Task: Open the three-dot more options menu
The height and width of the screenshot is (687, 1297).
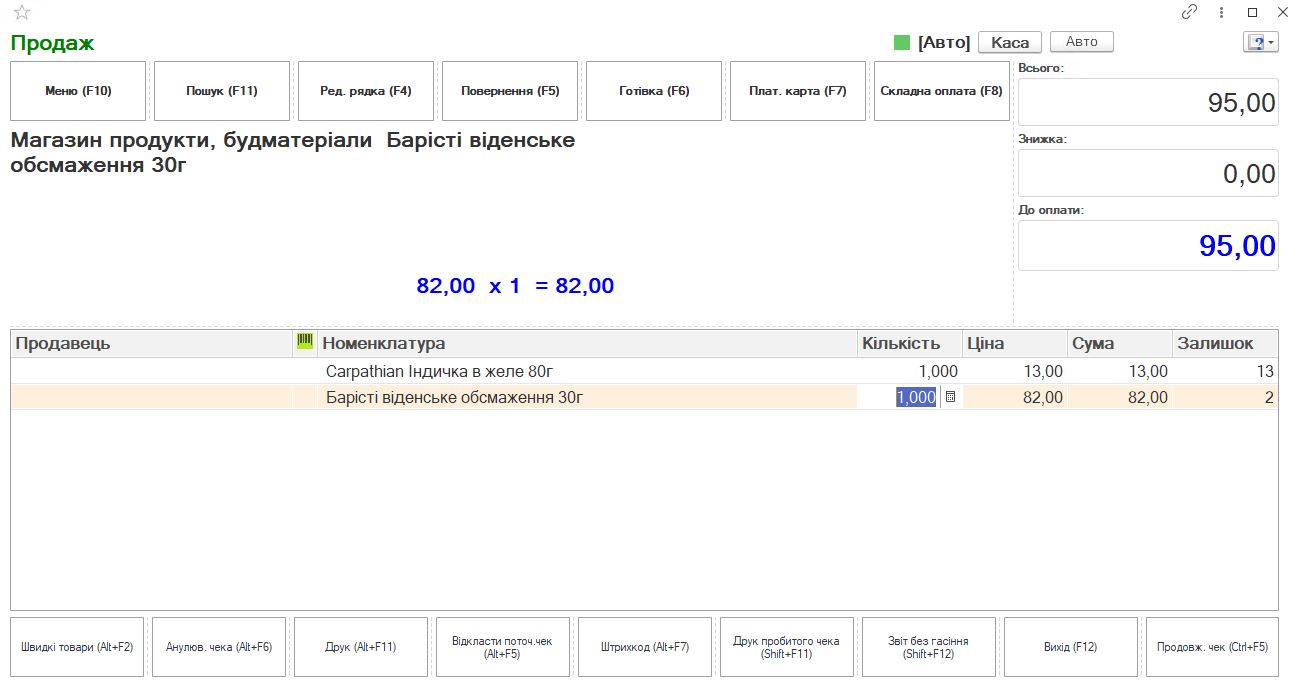Action: coord(1221,13)
